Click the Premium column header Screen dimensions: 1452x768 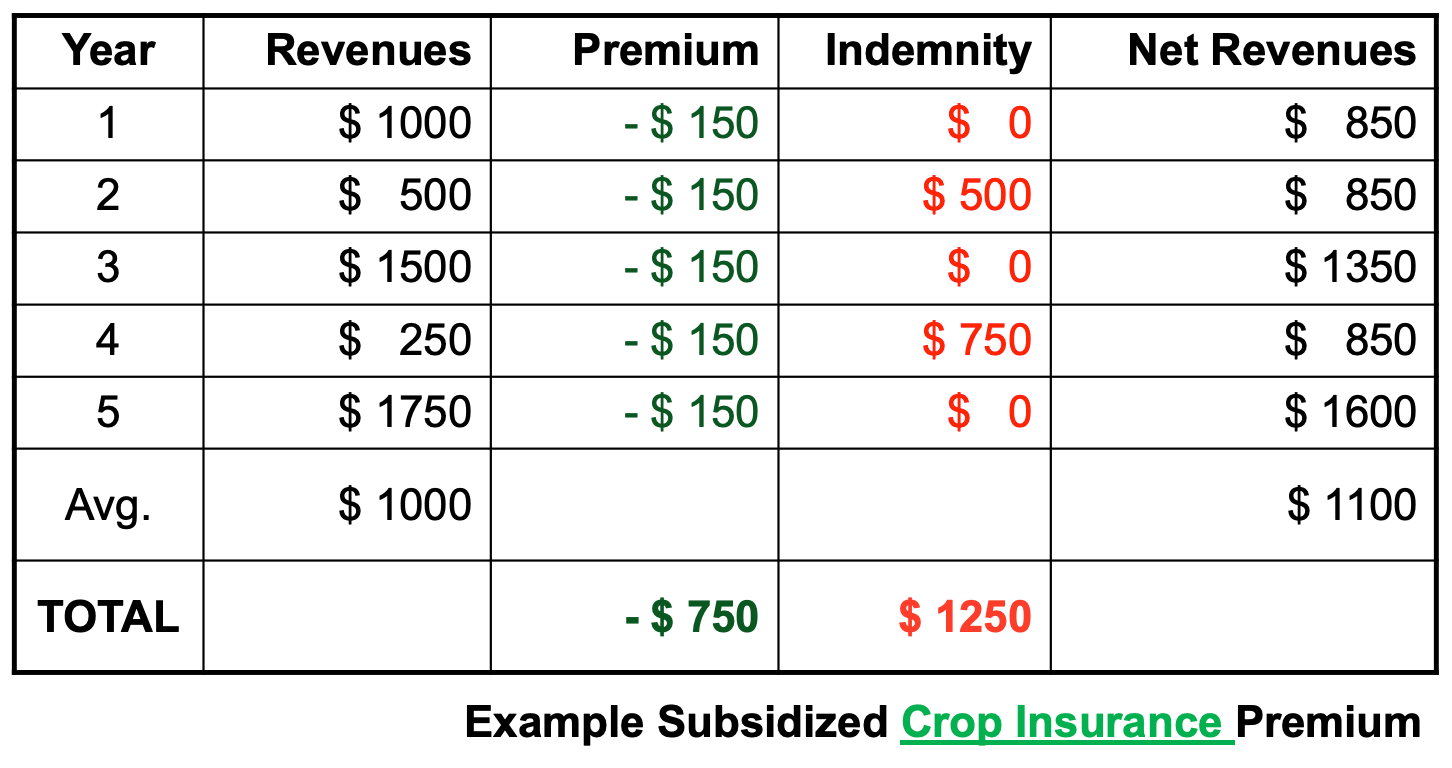[665, 51]
